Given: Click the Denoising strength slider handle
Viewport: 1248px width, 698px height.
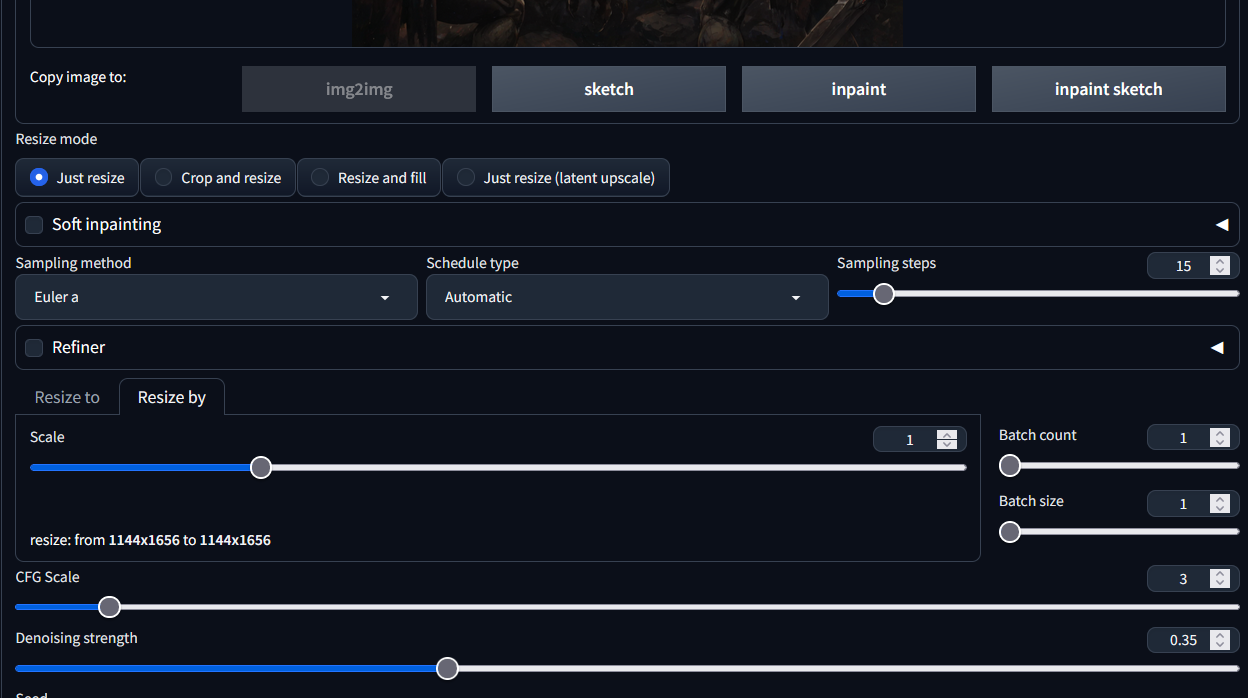Looking at the screenshot, I should click(448, 668).
